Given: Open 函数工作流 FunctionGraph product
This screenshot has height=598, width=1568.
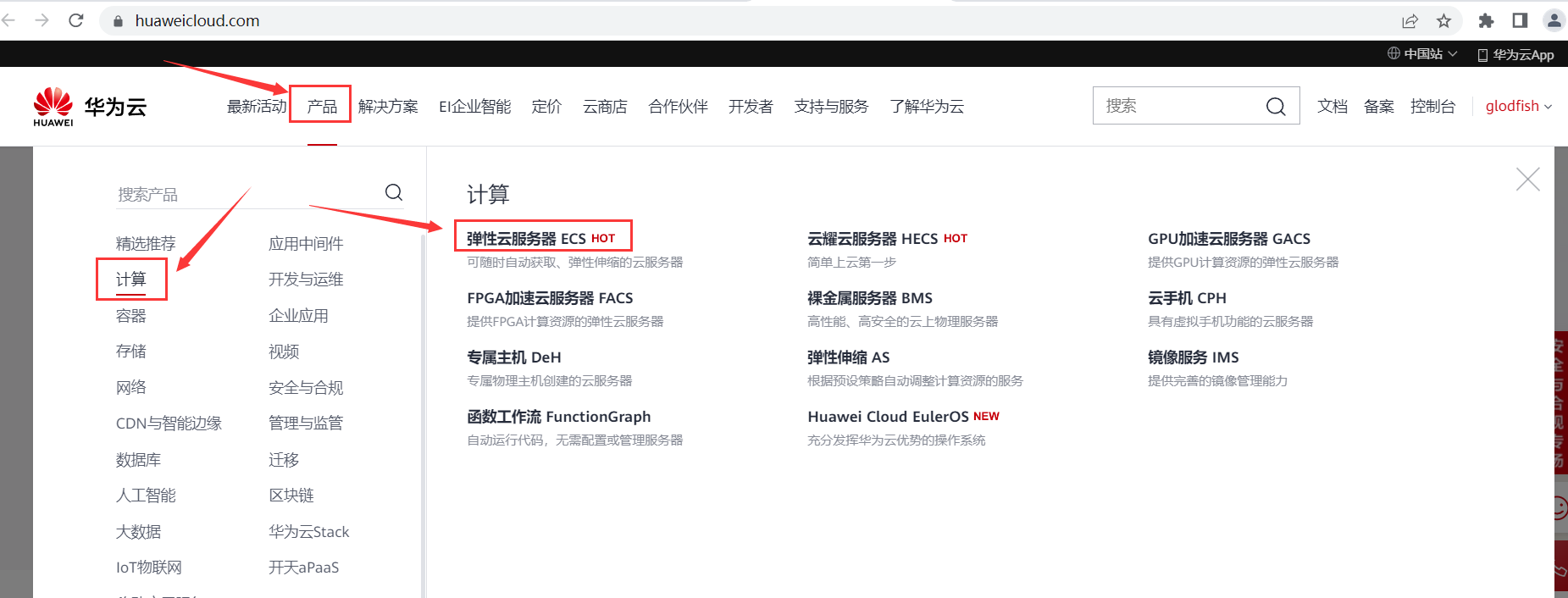Looking at the screenshot, I should pos(558,417).
